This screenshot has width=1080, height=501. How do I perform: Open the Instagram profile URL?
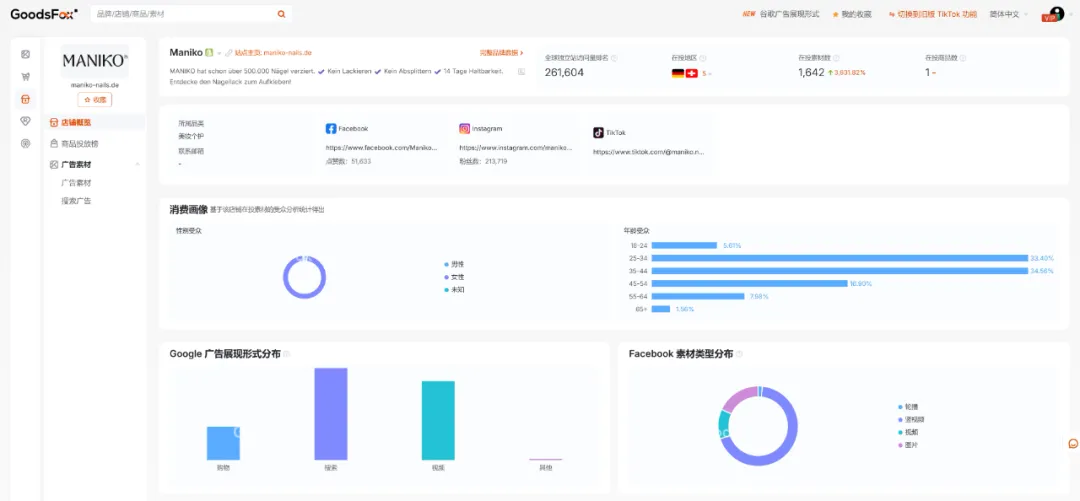pos(516,147)
